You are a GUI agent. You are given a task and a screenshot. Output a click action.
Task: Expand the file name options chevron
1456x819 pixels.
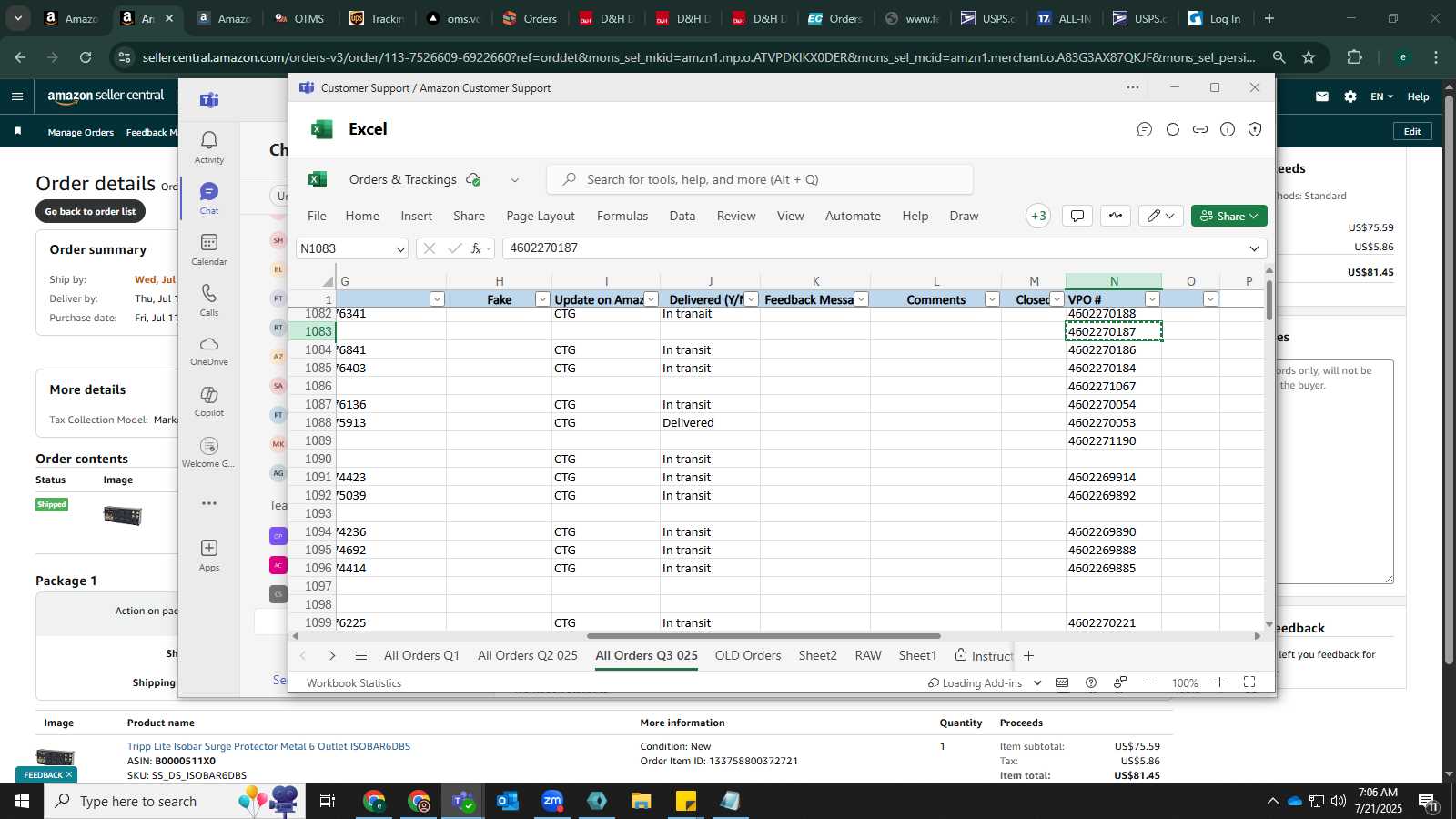[x=514, y=180]
